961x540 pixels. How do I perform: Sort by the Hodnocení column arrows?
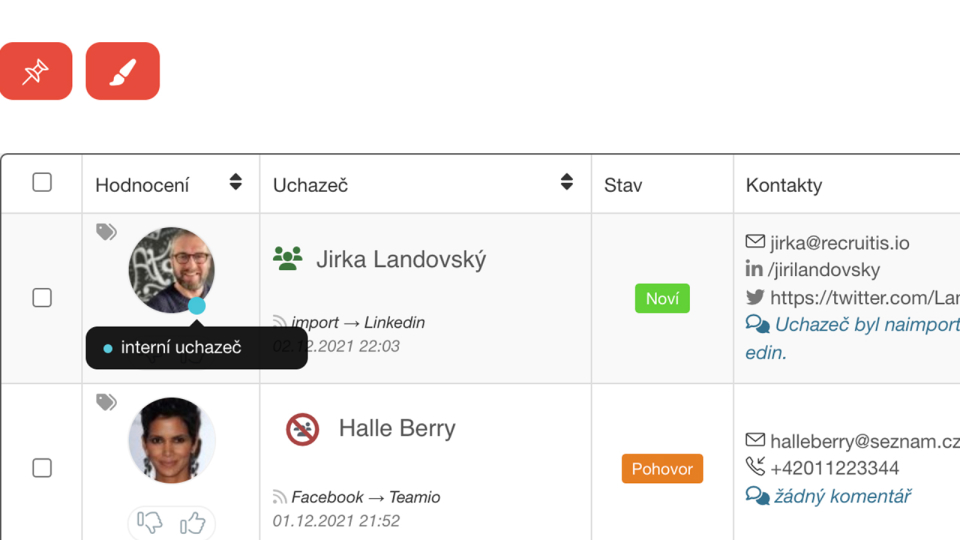pos(236,182)
